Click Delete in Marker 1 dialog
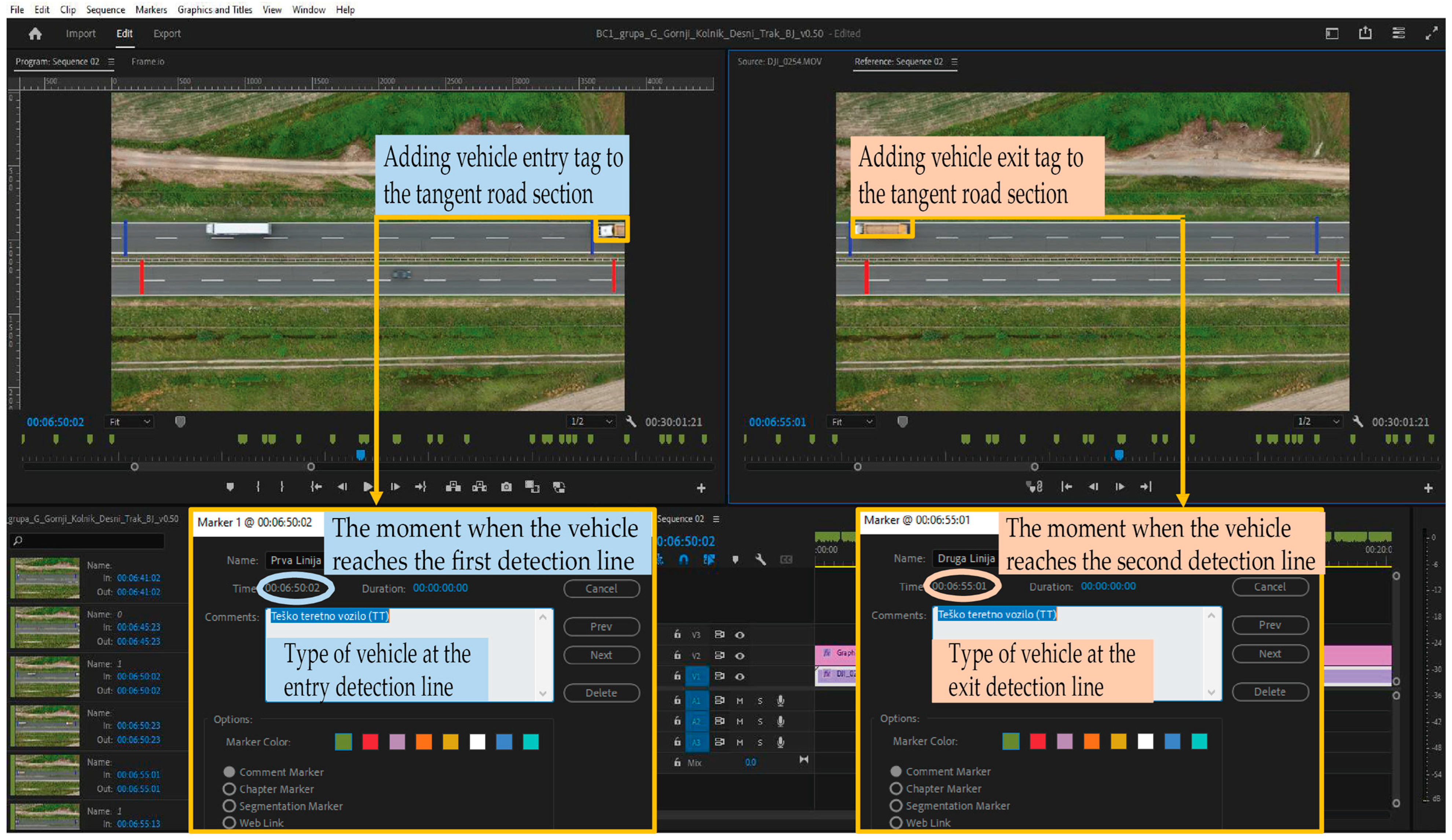Image resolution: width=1452 pixels, height=840 pixels. coord(601,693)
